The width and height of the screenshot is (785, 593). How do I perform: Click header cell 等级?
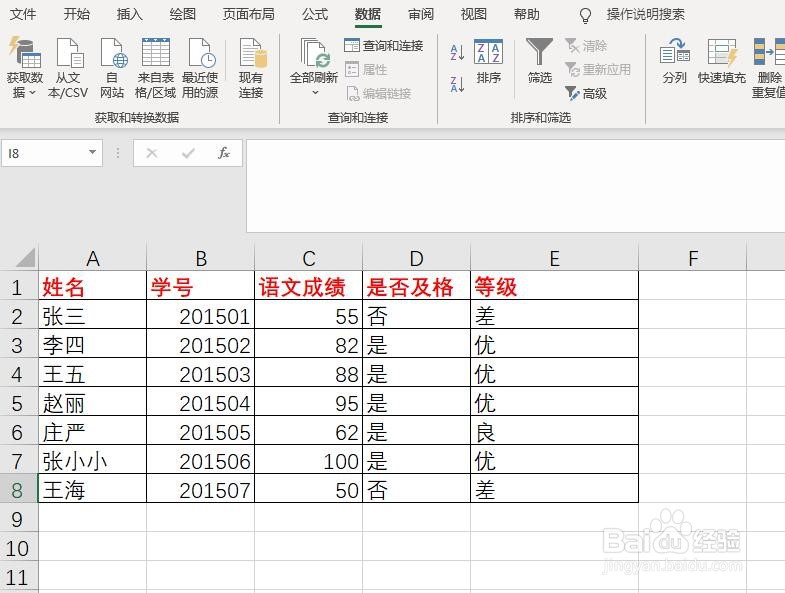(x=554, y=286)
